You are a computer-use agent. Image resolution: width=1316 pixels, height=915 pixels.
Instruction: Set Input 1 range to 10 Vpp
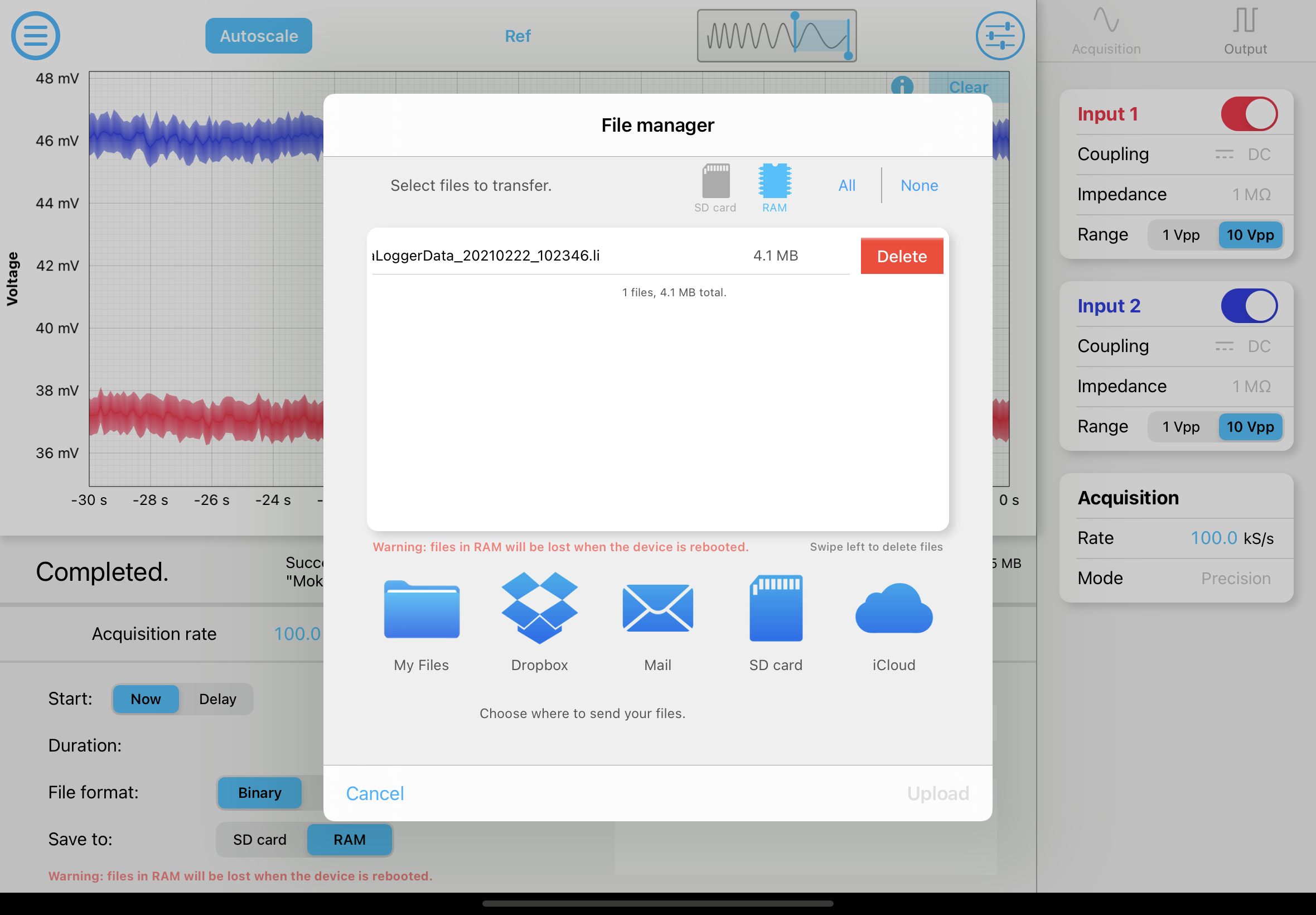click(x=1250, y=235)
